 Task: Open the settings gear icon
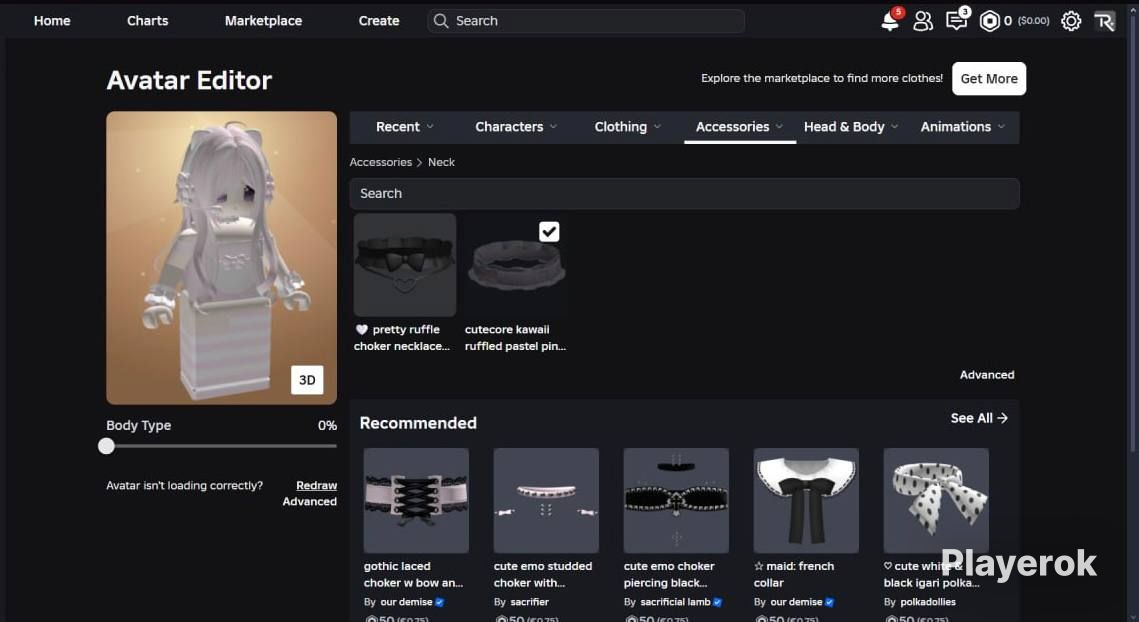click(1071, 21)
